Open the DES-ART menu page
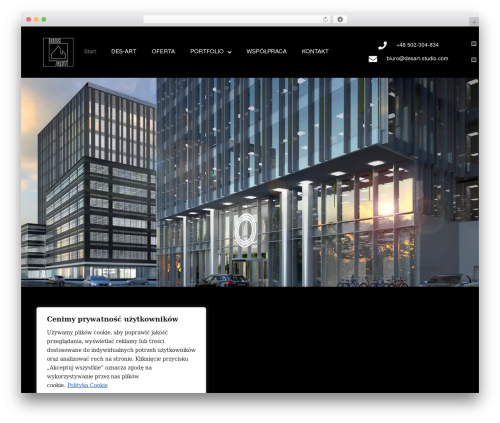The image size is (500, 423). coord(124,51)
